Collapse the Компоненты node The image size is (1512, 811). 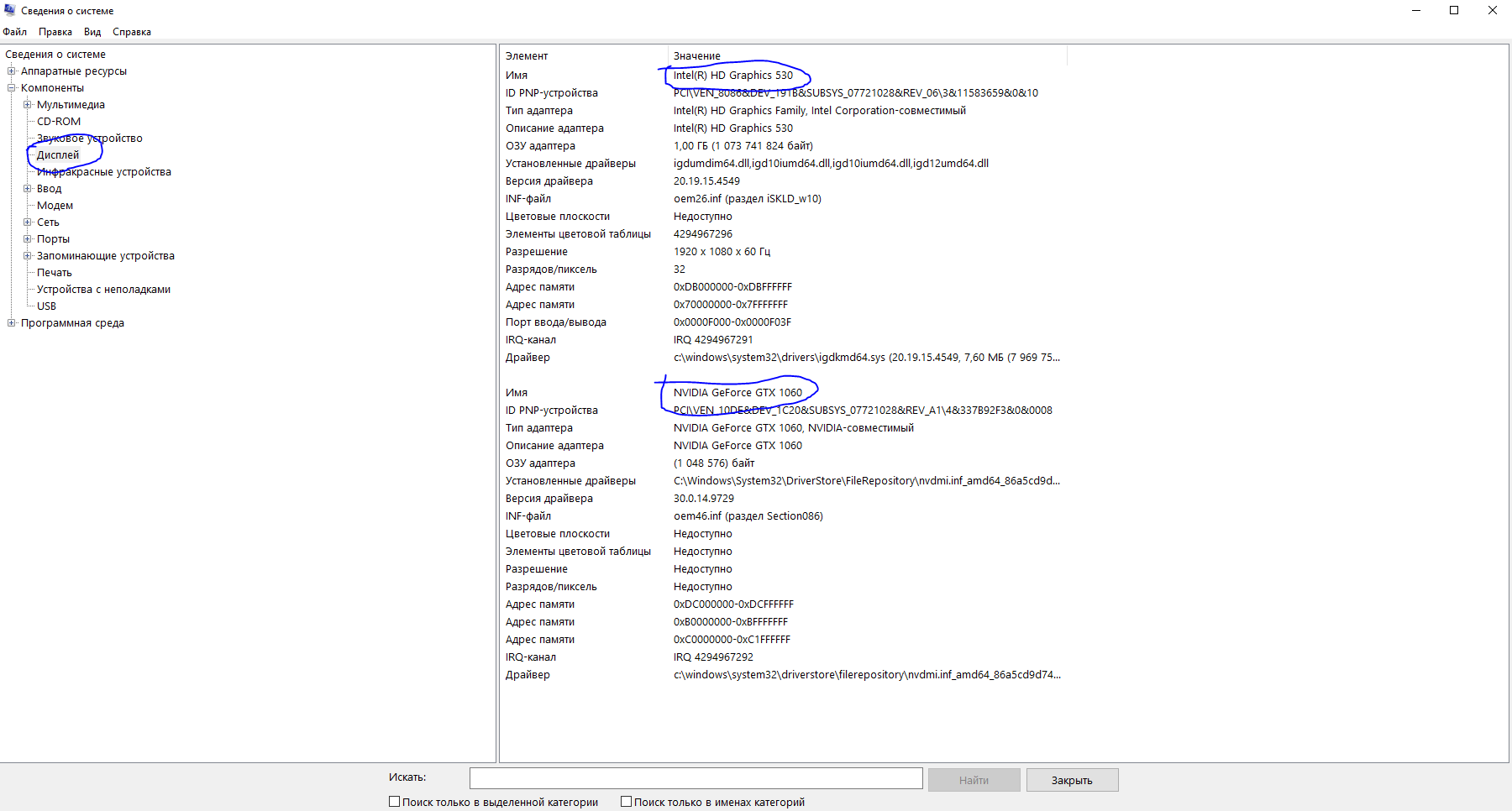point(12,88)
